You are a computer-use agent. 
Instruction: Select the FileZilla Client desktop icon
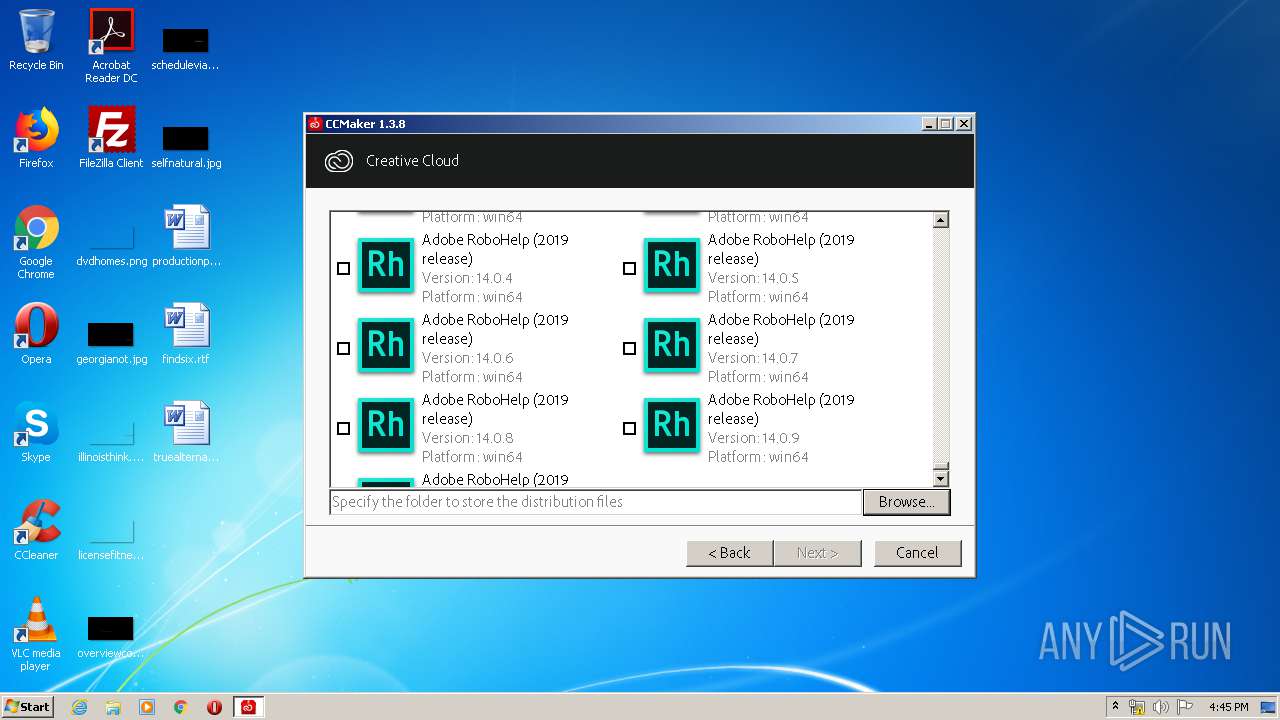click(x=111, y=138)
